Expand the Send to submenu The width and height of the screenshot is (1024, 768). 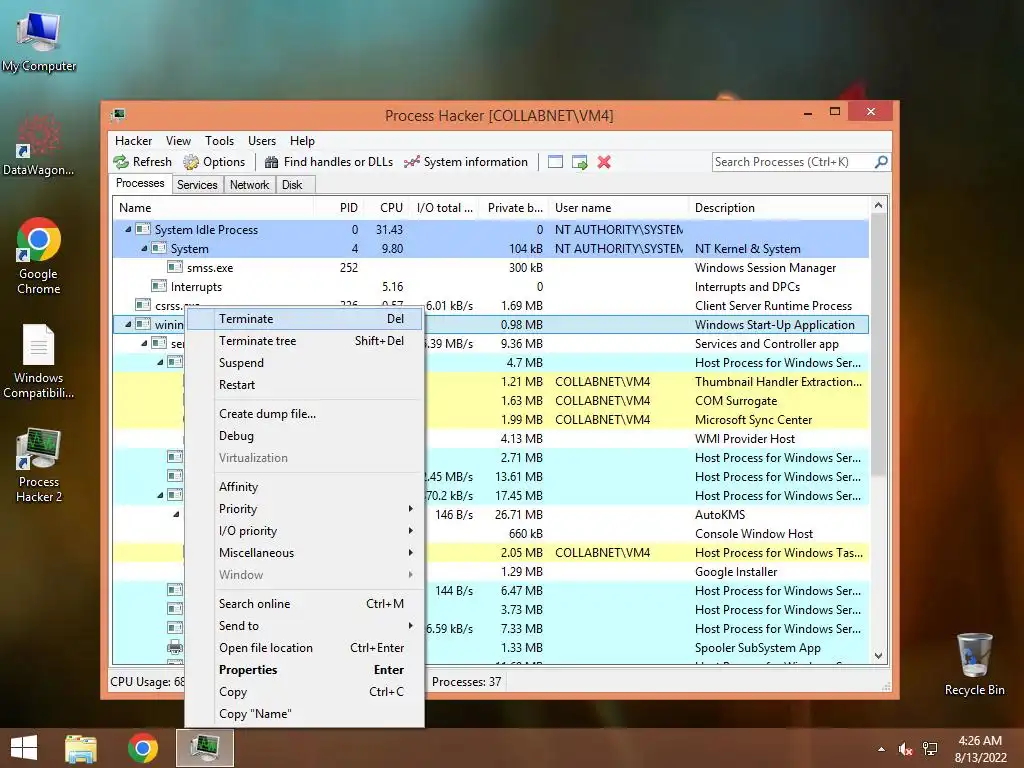click(x=304, y=626)
